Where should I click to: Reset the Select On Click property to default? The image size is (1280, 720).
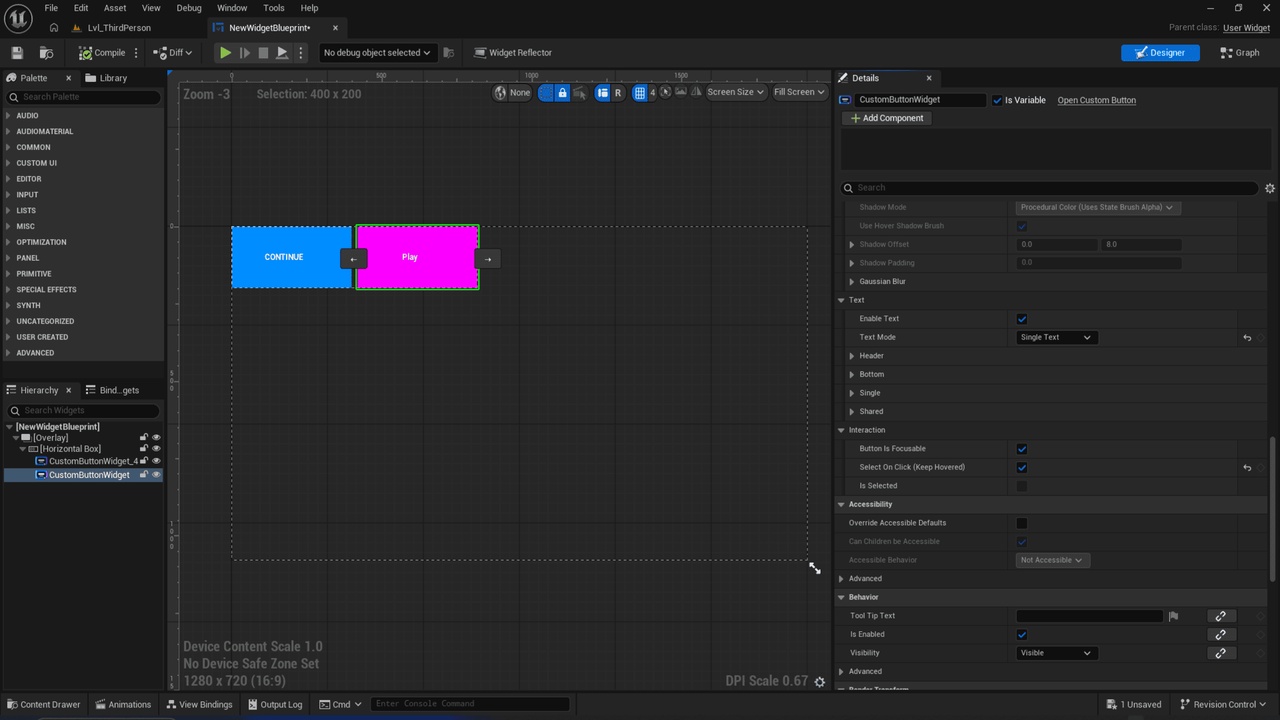pos(1247,467)
